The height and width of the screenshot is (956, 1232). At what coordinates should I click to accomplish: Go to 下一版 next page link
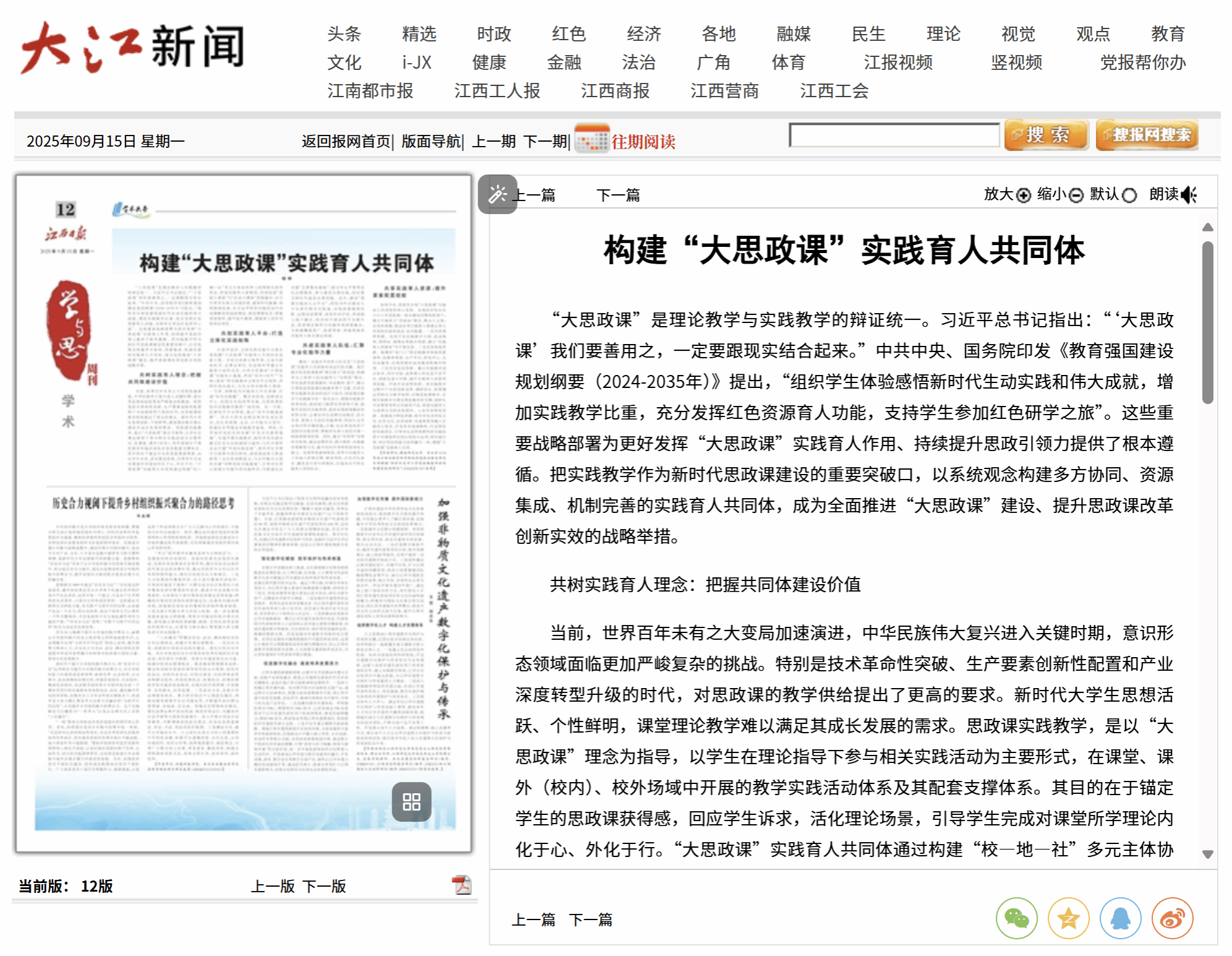pyautogui.click(x=324, y=886)
